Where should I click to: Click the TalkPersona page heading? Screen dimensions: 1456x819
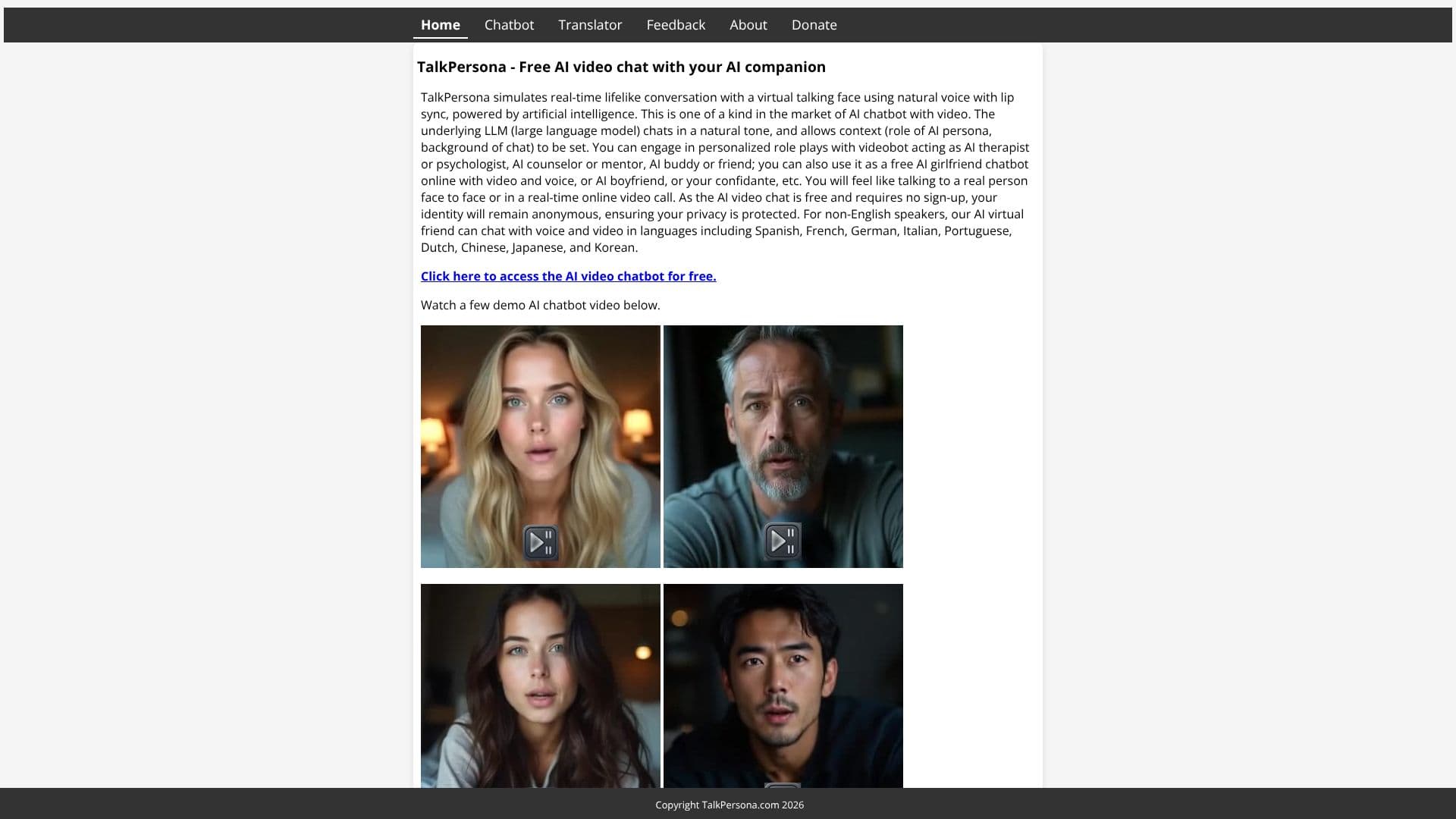(x=621, y=67)
